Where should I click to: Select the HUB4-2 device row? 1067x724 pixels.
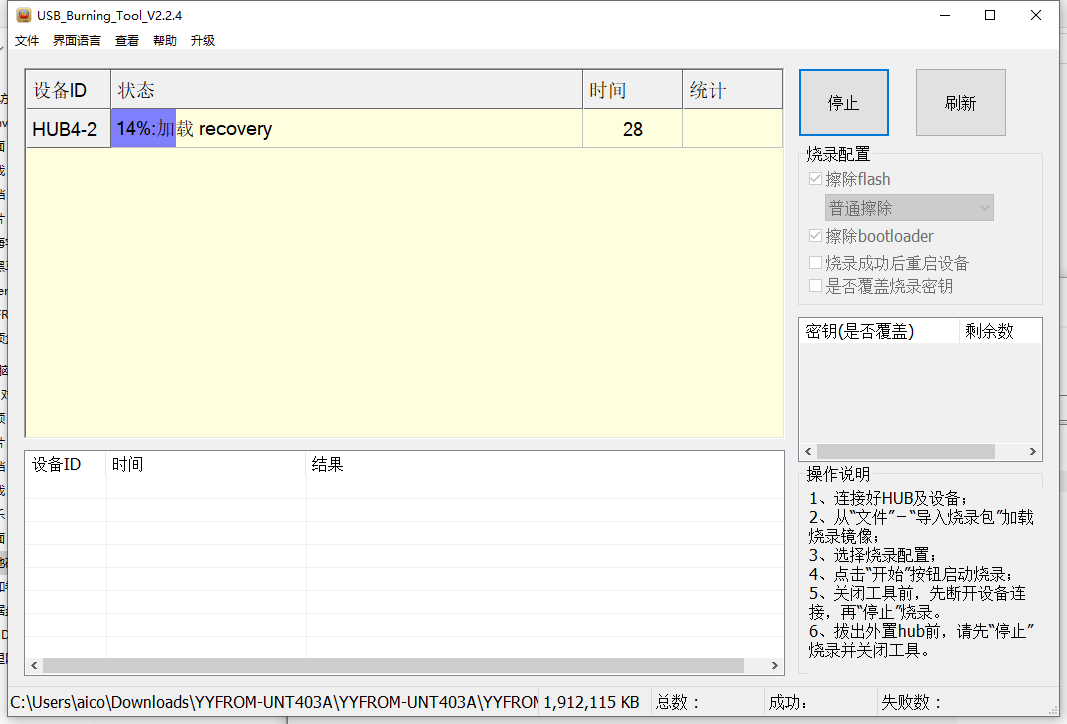click(x=66, y=129)
